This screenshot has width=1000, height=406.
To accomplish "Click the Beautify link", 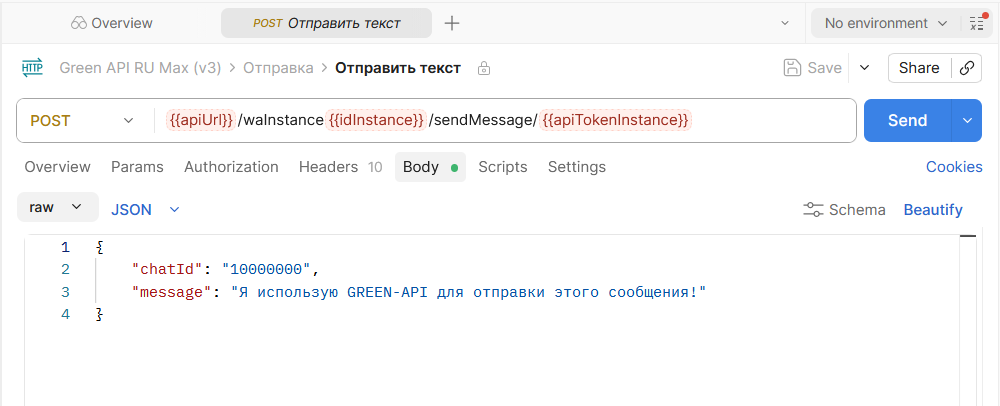I will (932, 210).
